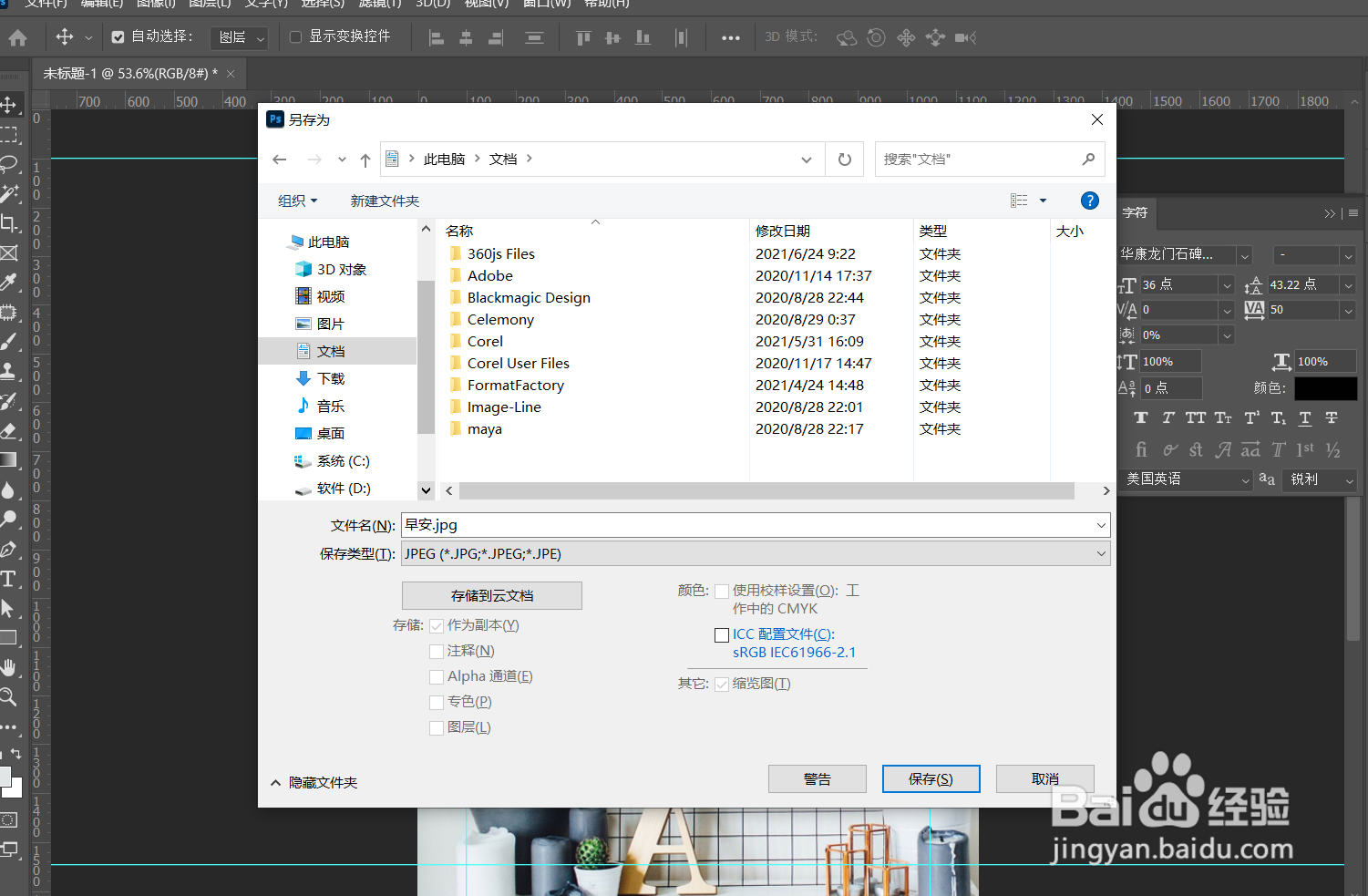Refresh the folder listing
Viewport: 1368px width, 896px height.
point(845,160)
